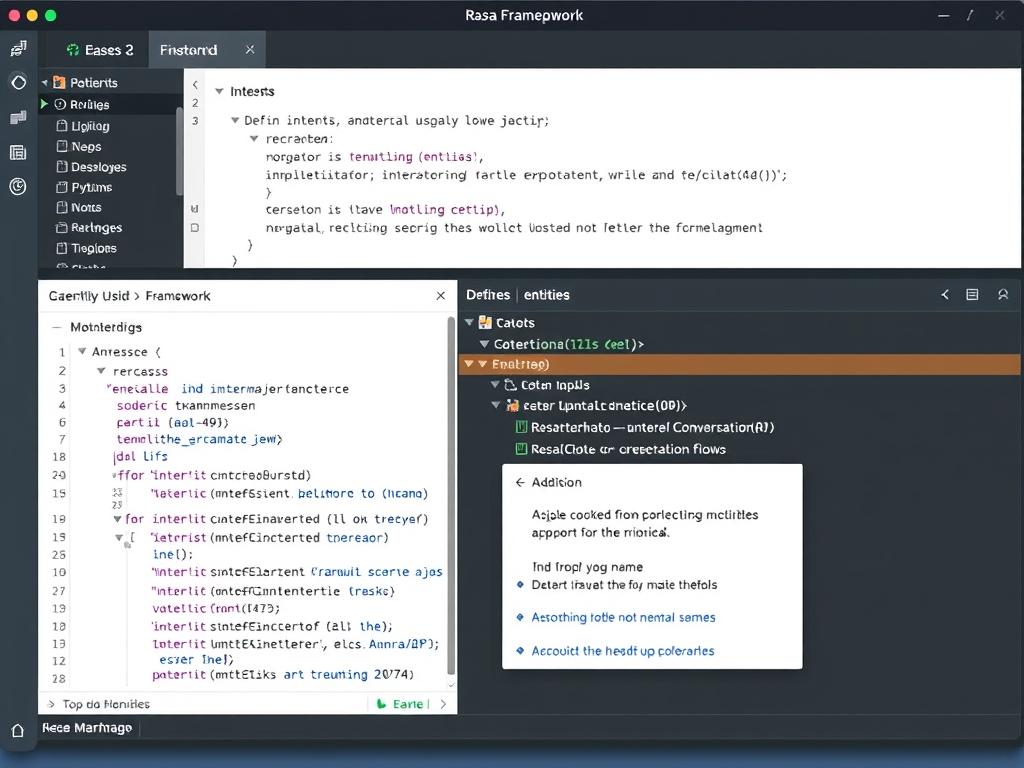Screen dimensions: 1024x768
Task: Open the Tieploes file
Action: (x=87, y=248)
